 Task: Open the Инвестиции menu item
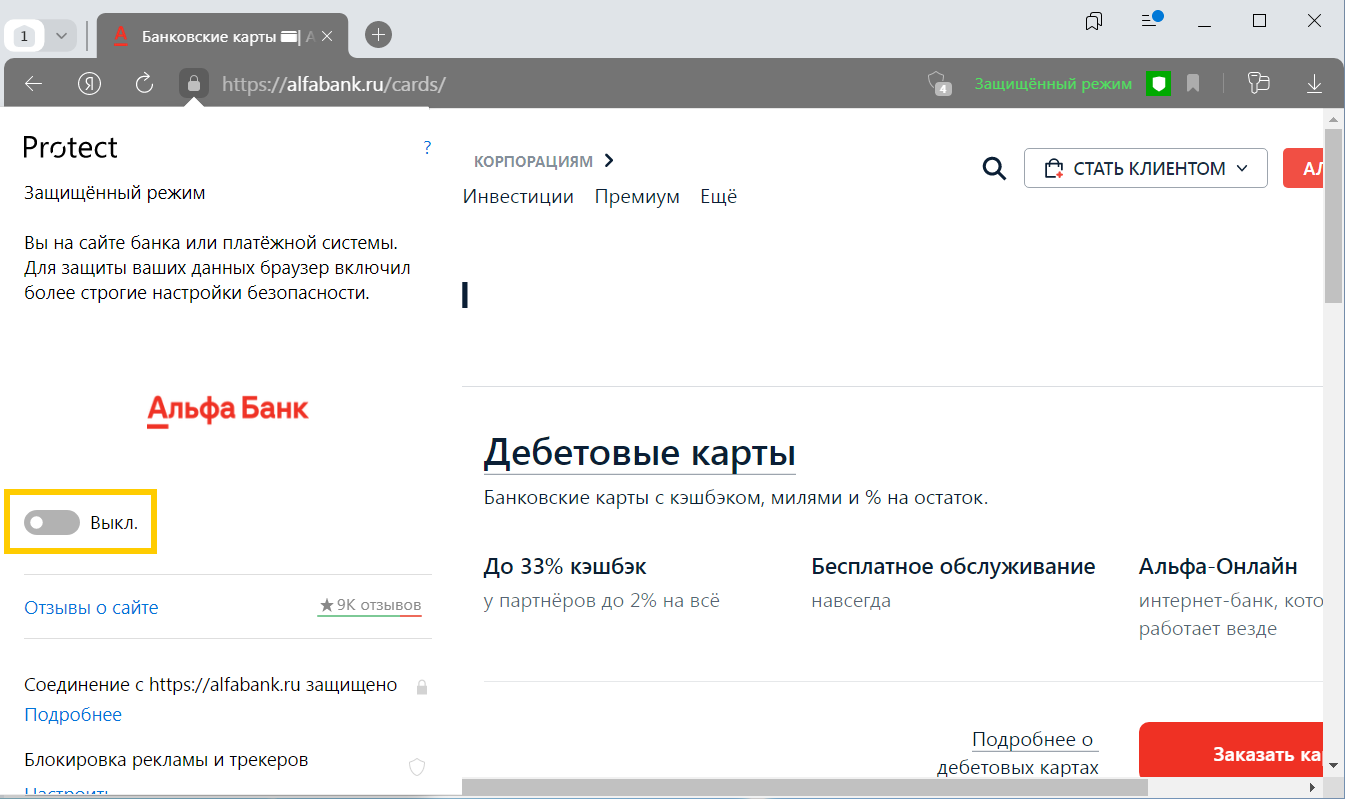click(x=518, y=197)
